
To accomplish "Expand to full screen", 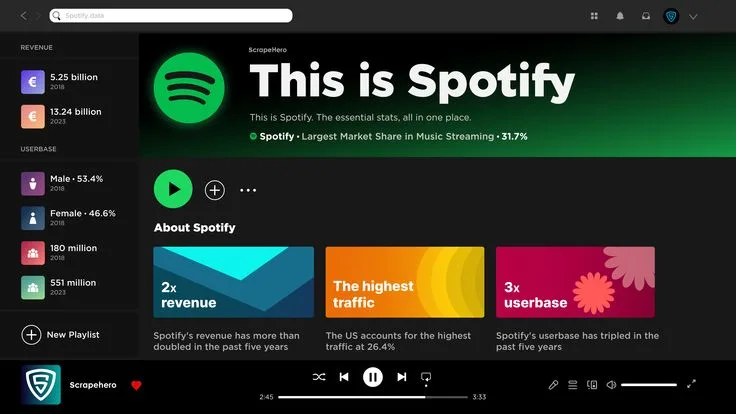I will click(x=691, y=384).
